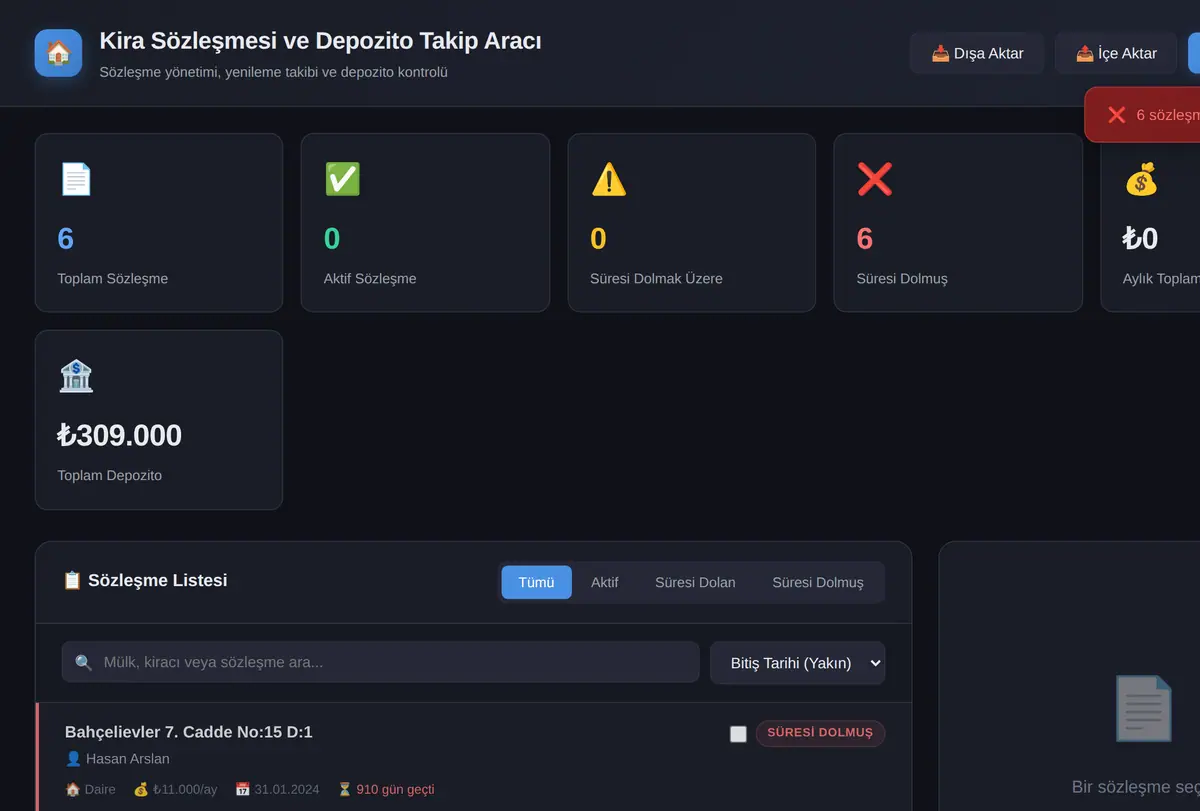Screen dimensions: 1200x811
Task: Click the 31.01.2024 end date text
Action: click(x=287, y=789)
